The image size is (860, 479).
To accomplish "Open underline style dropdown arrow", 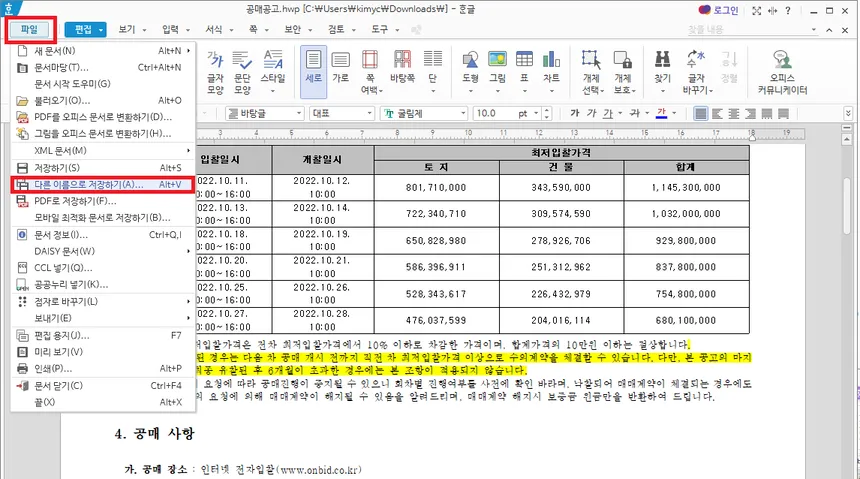I will [x=620, y=114].
